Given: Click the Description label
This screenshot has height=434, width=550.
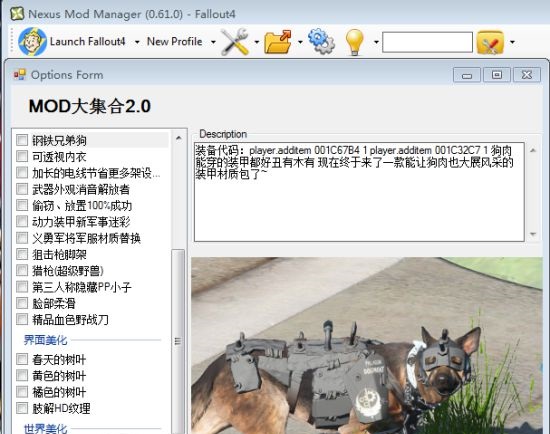Looking at the screenshot, I should pyautogui.click(x=223, y=134).
